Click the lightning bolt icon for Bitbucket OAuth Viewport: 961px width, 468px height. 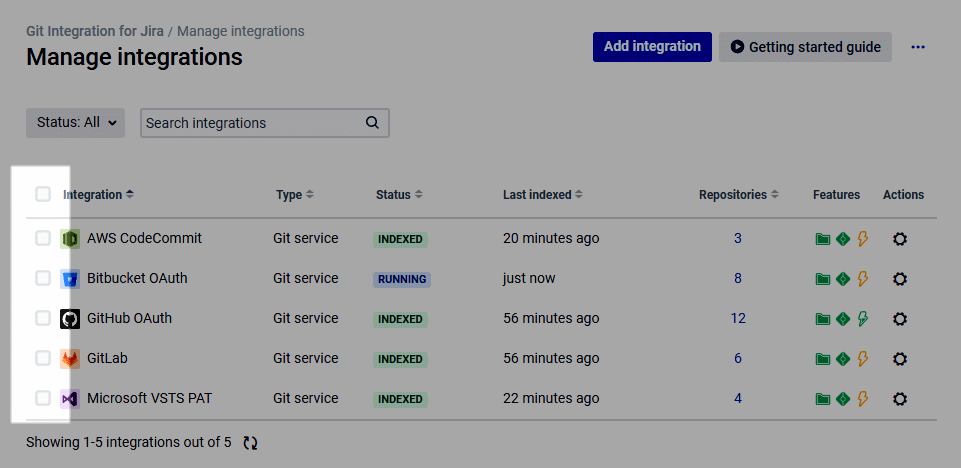pyautogui.click(x=862, y=279)
